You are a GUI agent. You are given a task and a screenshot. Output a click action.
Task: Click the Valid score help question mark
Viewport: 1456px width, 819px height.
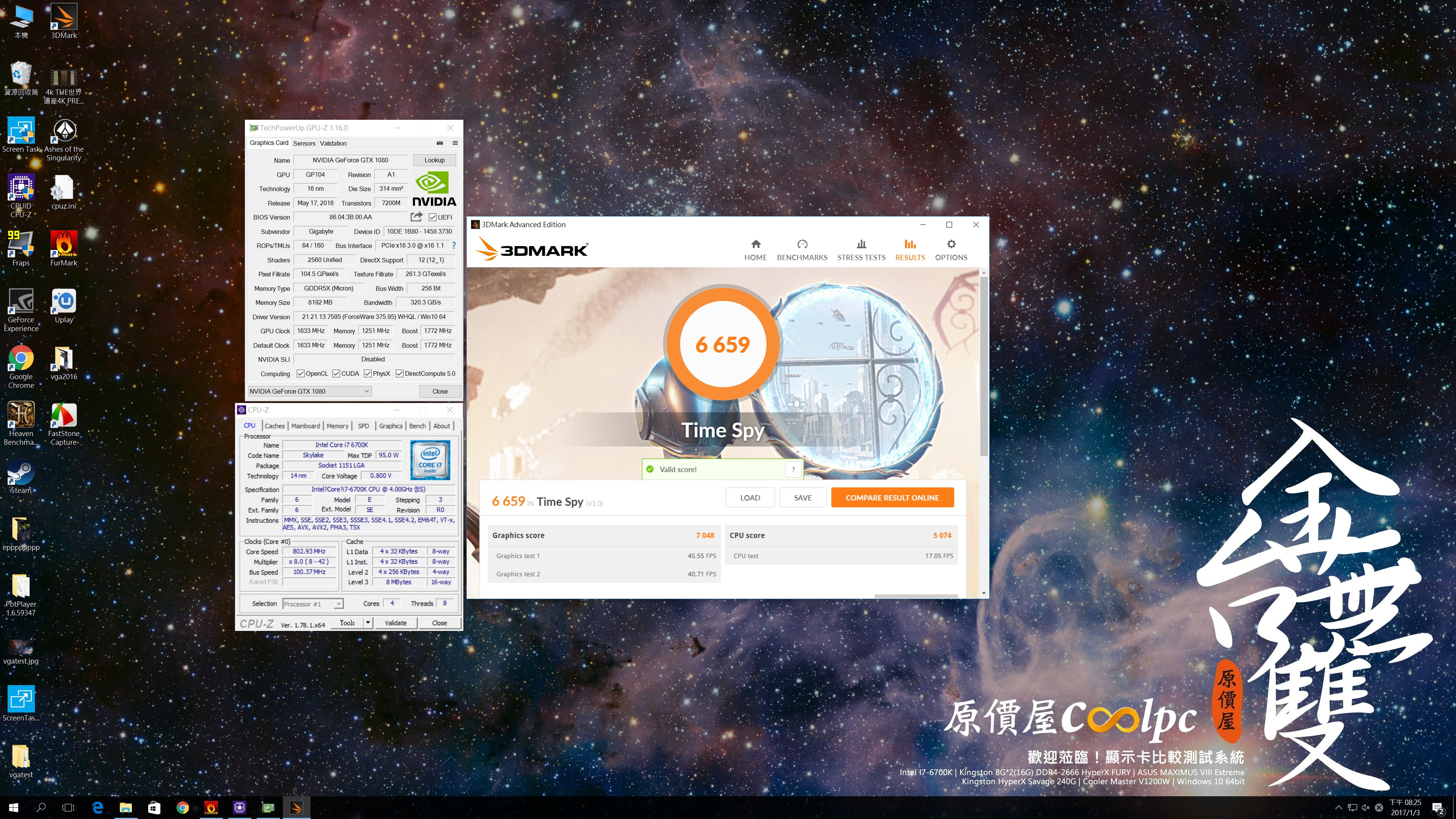[x=794, y=469]
